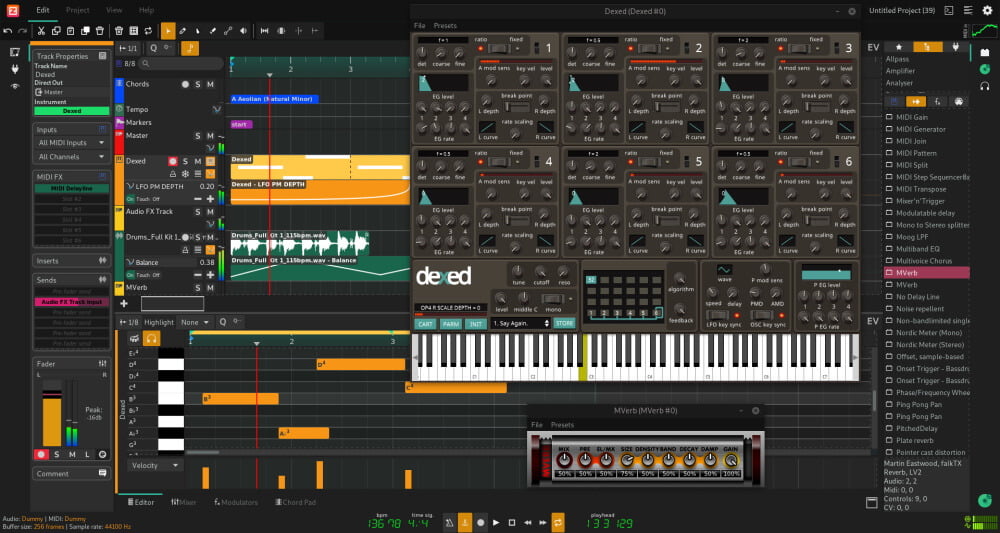Open the Project menu
The width and height of the screenshot is (1000, 533).
[x=77, y=10]
